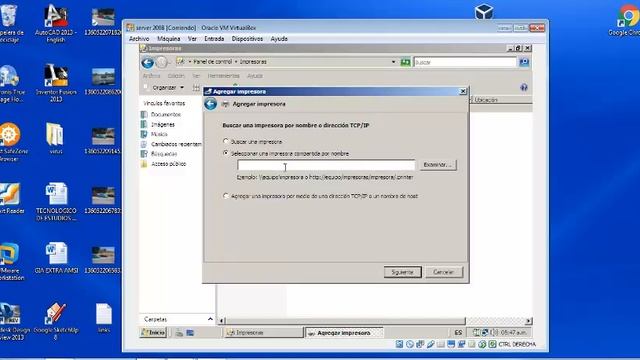This screenshot has width=640, height=360.
Task: Click the search icon next to Buscar box
Action: (x=524, y=62)
